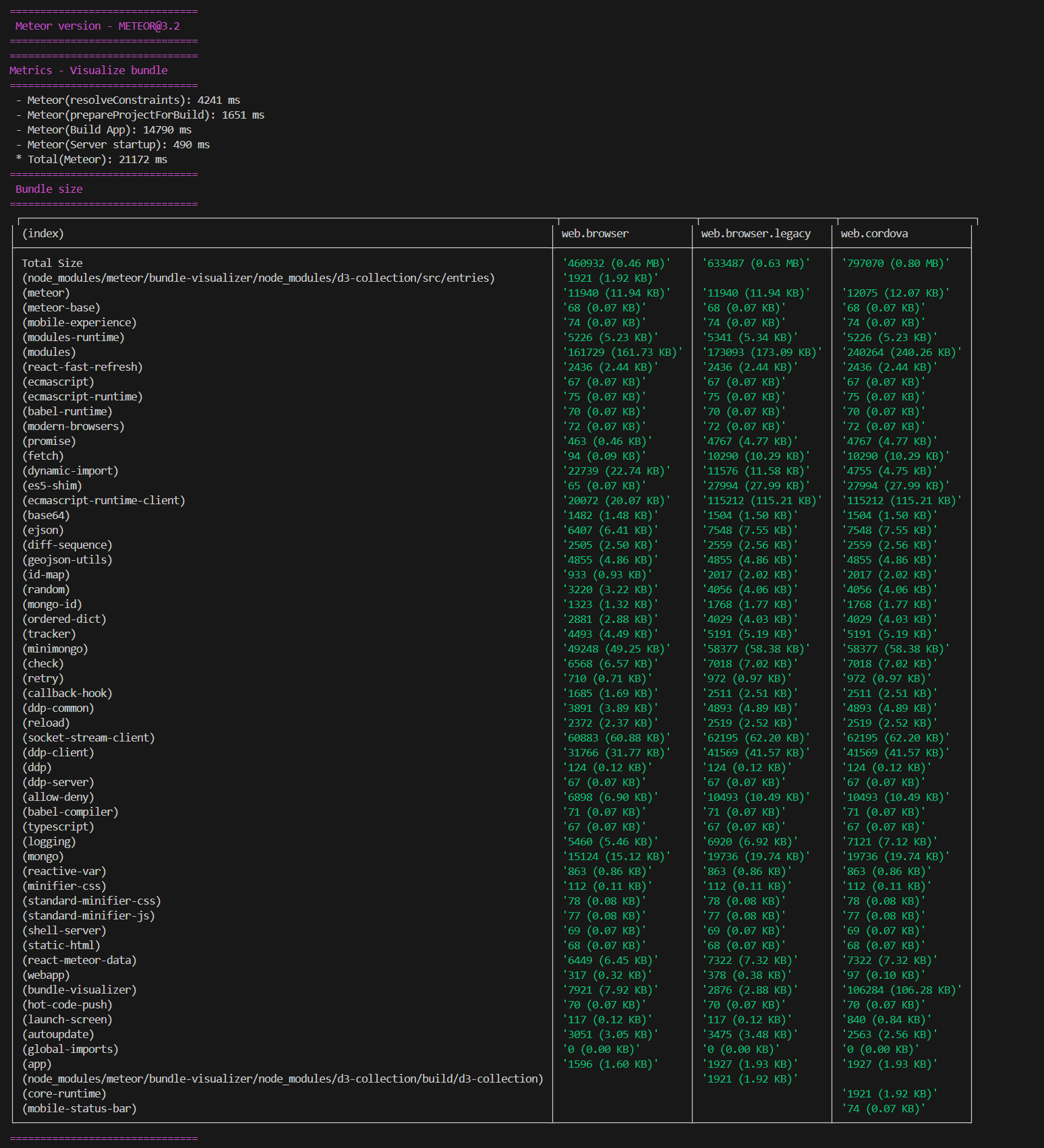Viewport: 1044px width, 1148px height.
Task: Select the 'web.browser' column header
Action: tap(595, 233)
